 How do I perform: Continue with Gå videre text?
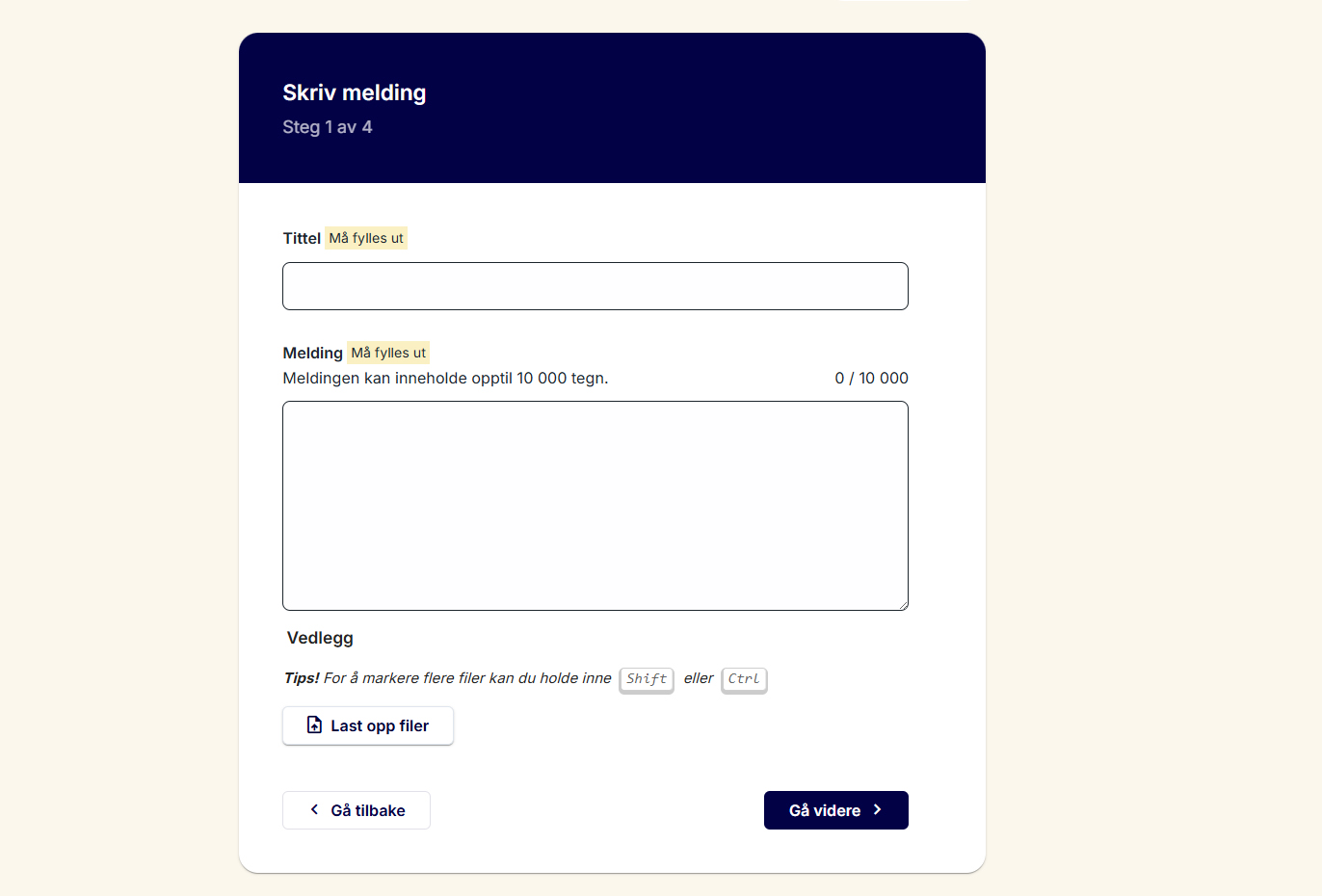(824, 811)
